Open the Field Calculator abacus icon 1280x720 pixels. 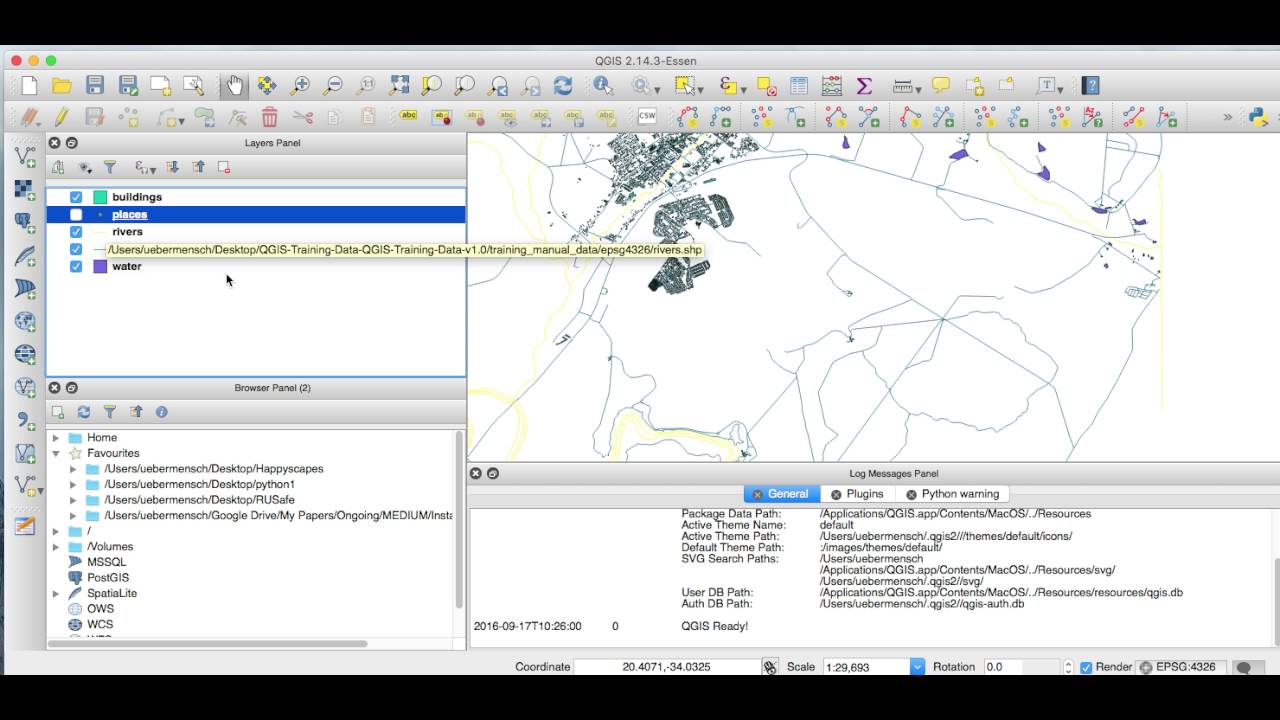click(832, 86)
